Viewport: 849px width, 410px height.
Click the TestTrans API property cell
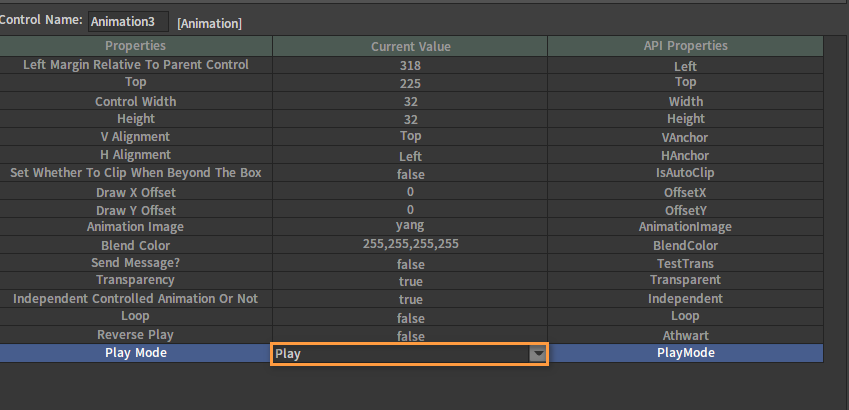685,263
